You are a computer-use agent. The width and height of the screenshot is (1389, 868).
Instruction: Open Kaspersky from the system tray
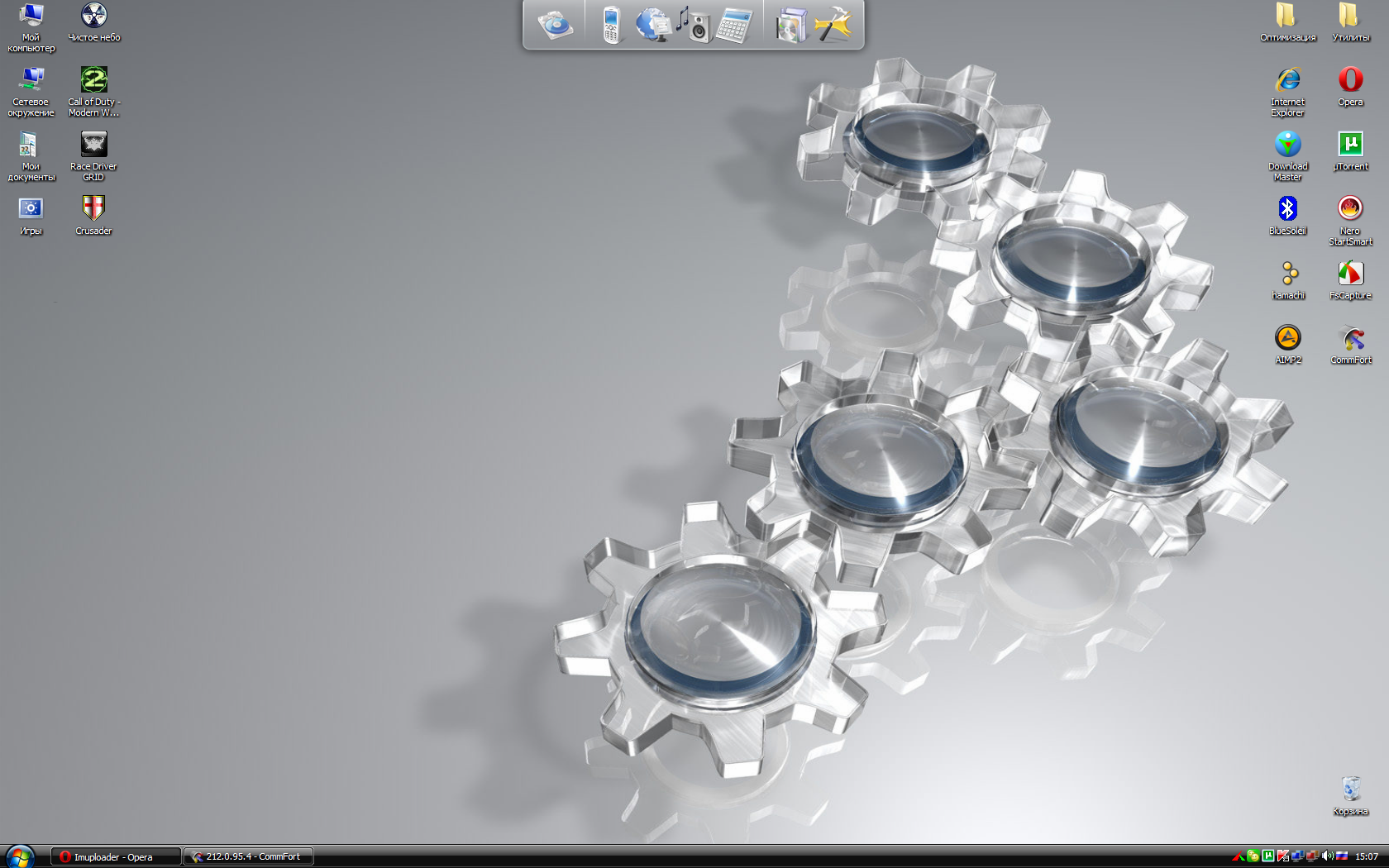coord(1283,857)
